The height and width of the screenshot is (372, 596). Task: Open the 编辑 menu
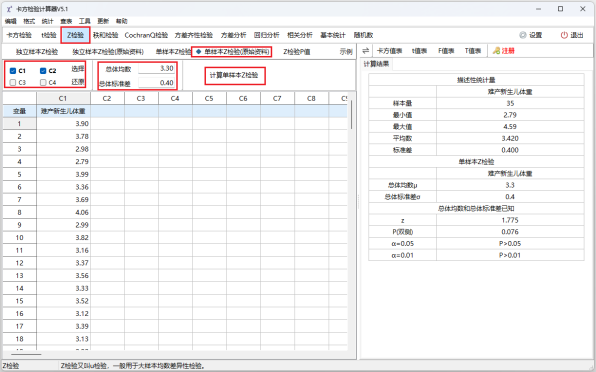11,21
